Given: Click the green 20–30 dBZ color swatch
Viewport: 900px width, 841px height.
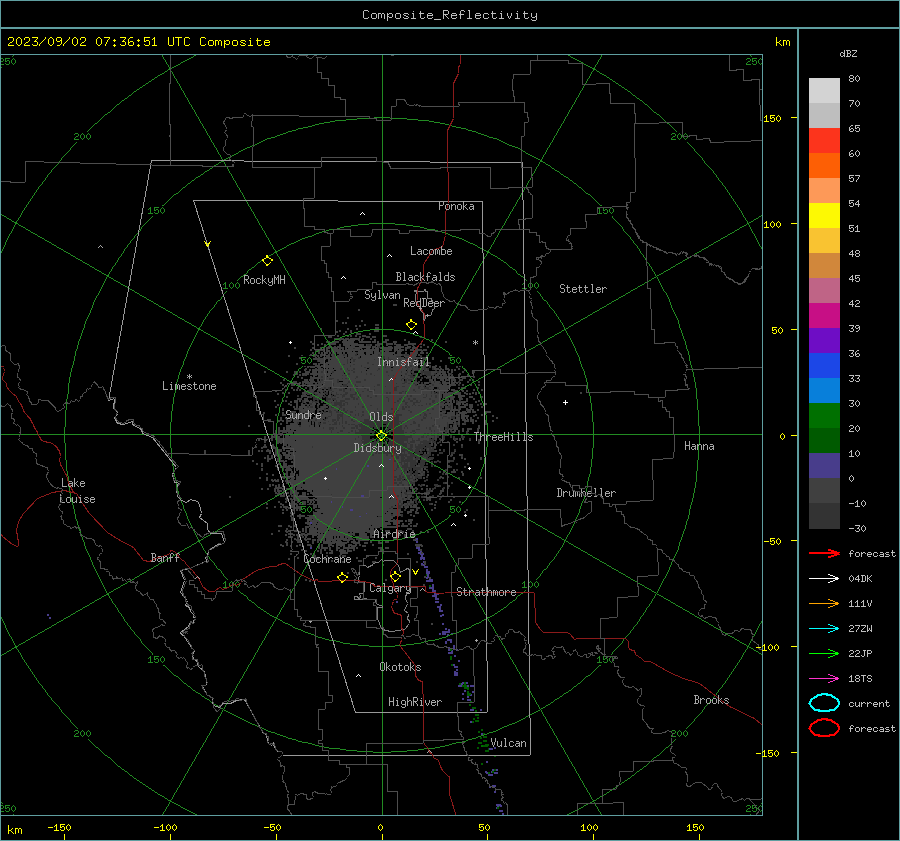Looking at the screenshot, I should (x=824, y=416).
